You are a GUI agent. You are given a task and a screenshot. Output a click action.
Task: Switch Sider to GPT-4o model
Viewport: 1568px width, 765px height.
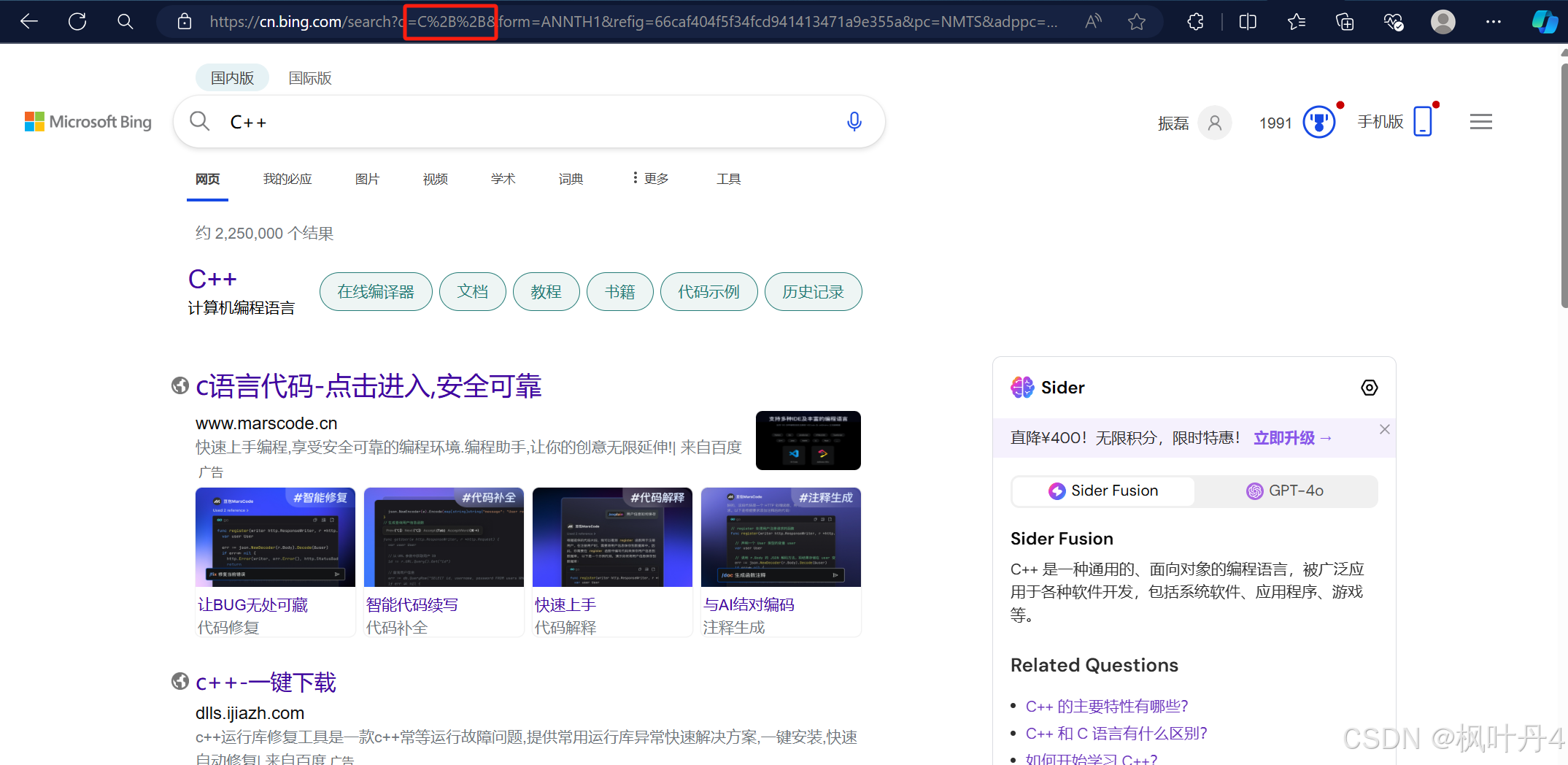[1285, 491]
